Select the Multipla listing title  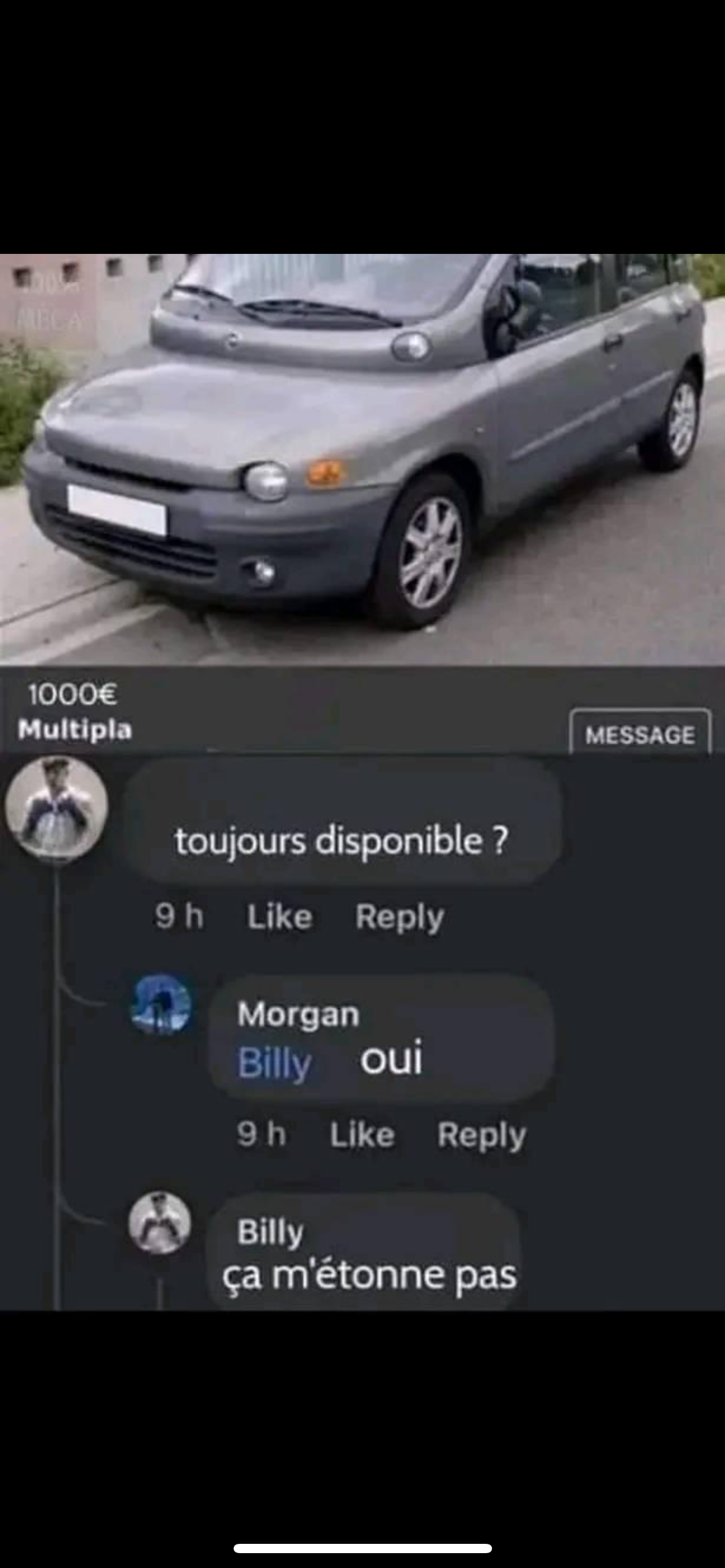(75, 730)
